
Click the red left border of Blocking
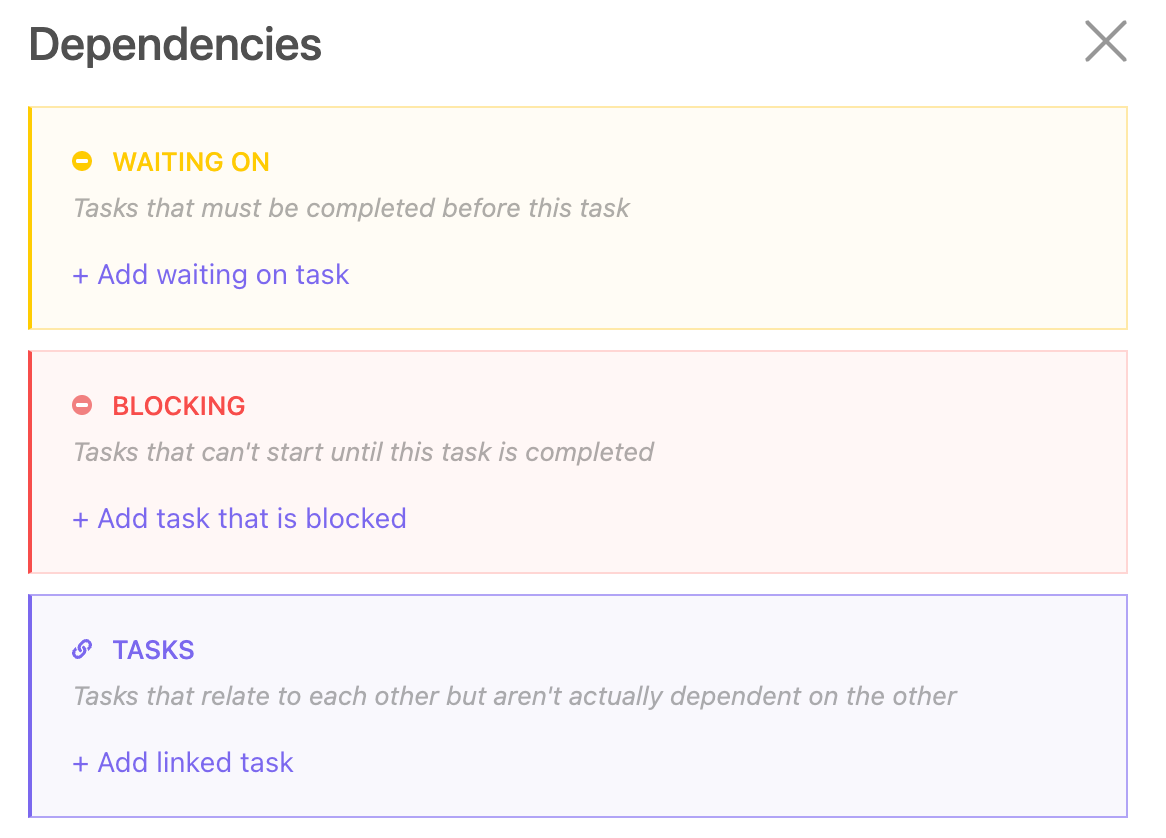coord(30,462)
